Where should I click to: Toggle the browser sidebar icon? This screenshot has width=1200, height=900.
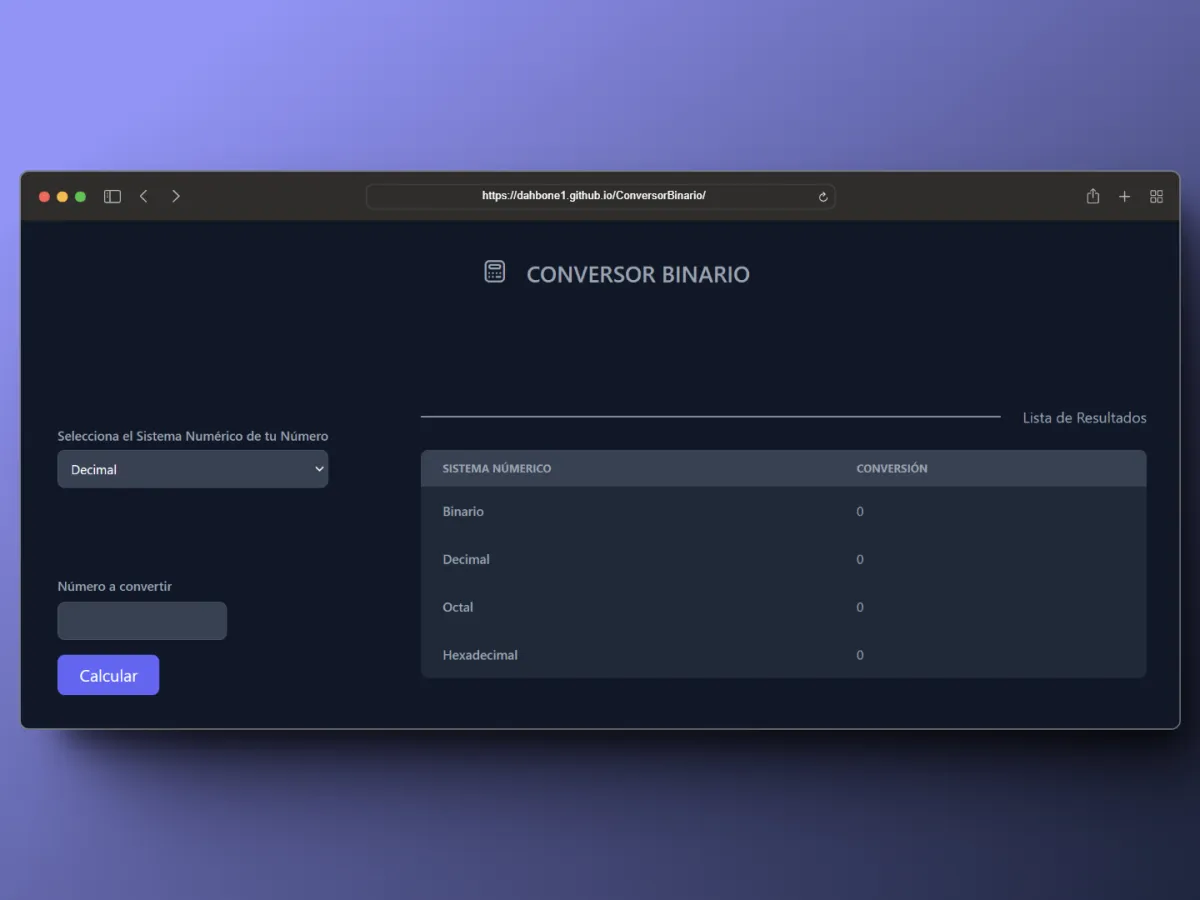(x=112, y=197)
